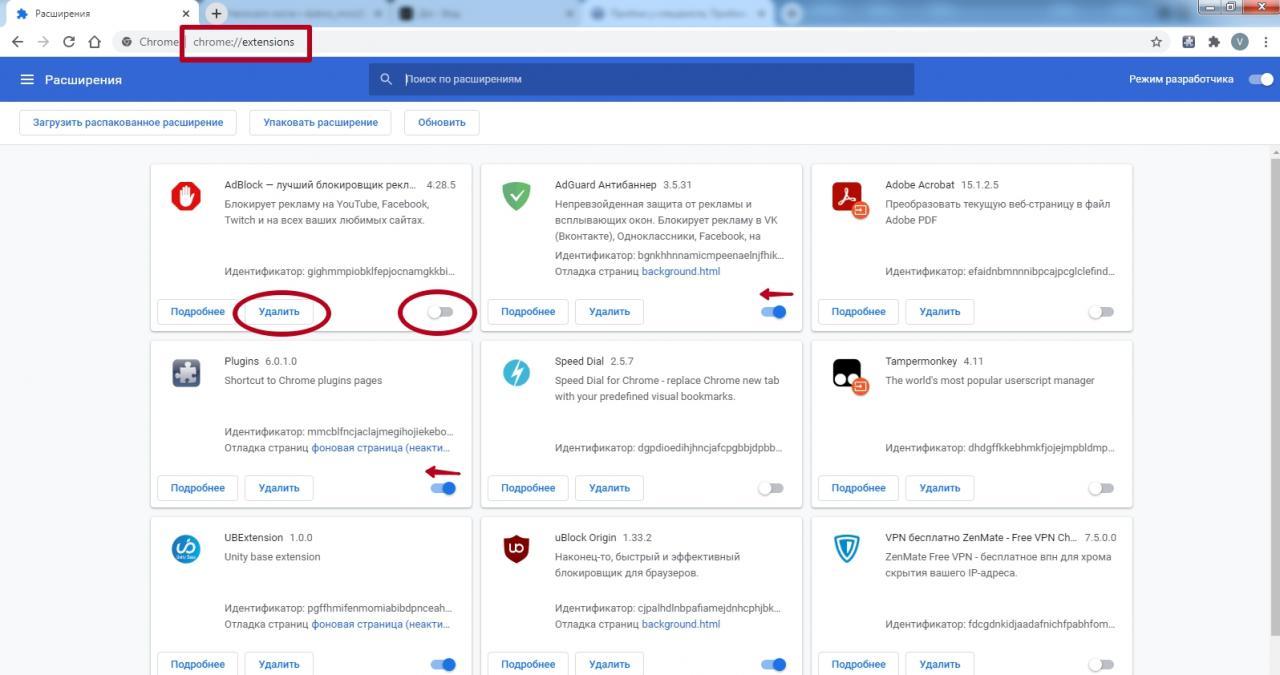Bookmark this page with the star icon
The height and width of the screenshot is (675, 1280).
(1157, 42)
